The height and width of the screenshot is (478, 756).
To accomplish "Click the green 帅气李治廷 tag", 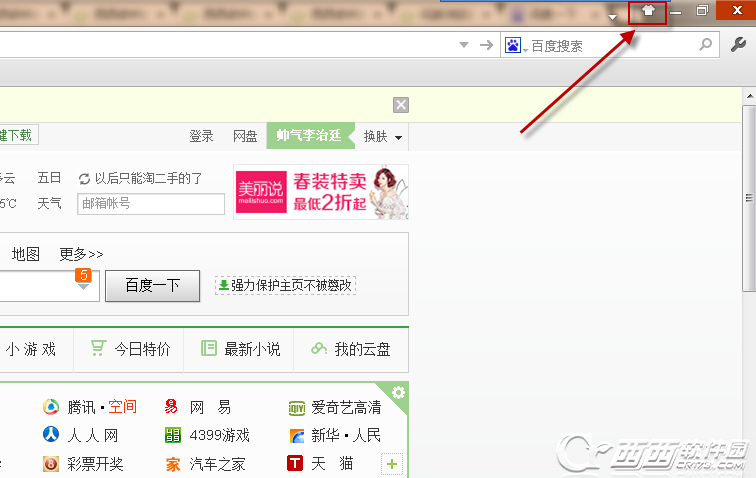I will (x=309, y=136).
